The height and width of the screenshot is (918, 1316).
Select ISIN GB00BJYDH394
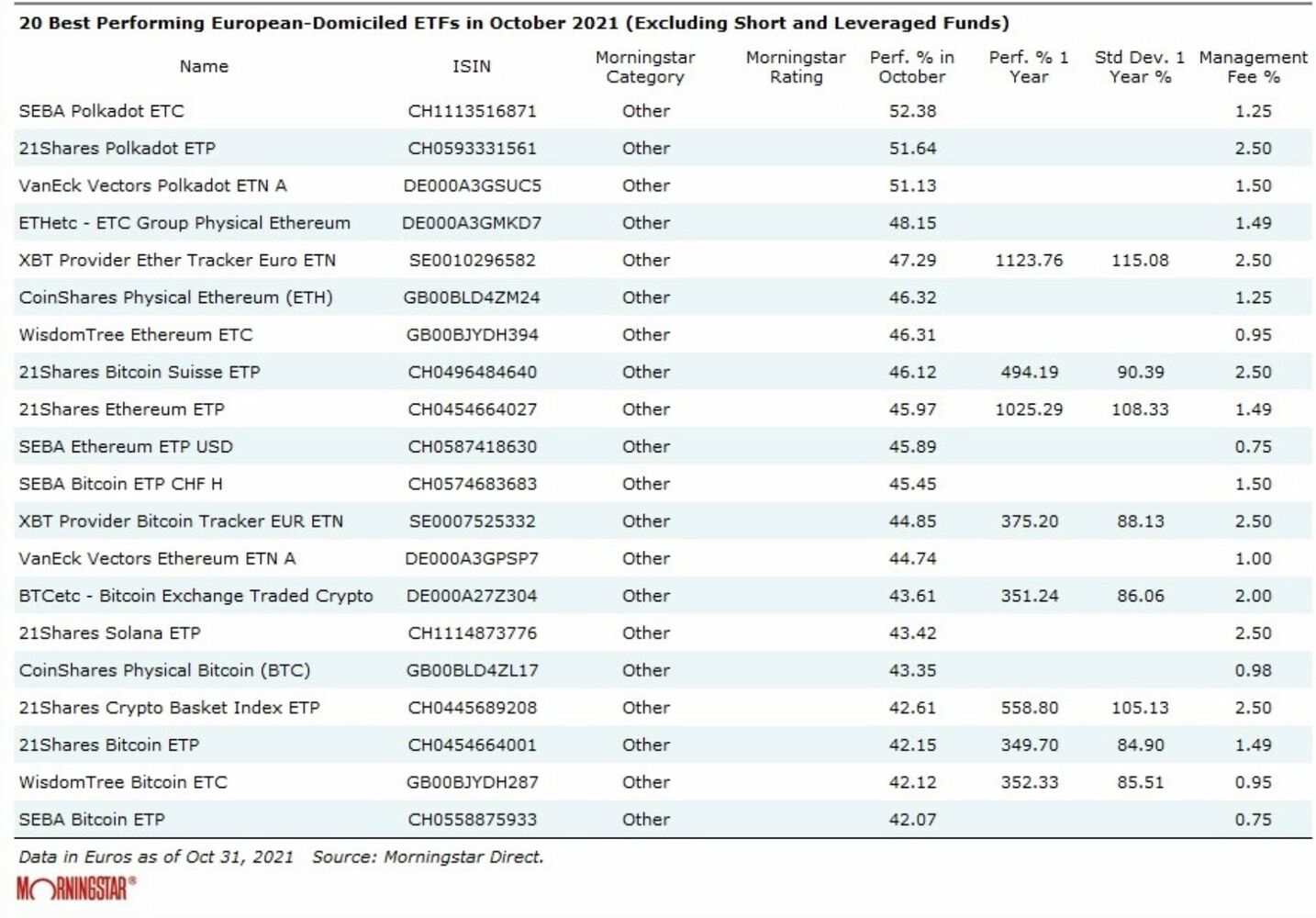click(x=472, y=335)
